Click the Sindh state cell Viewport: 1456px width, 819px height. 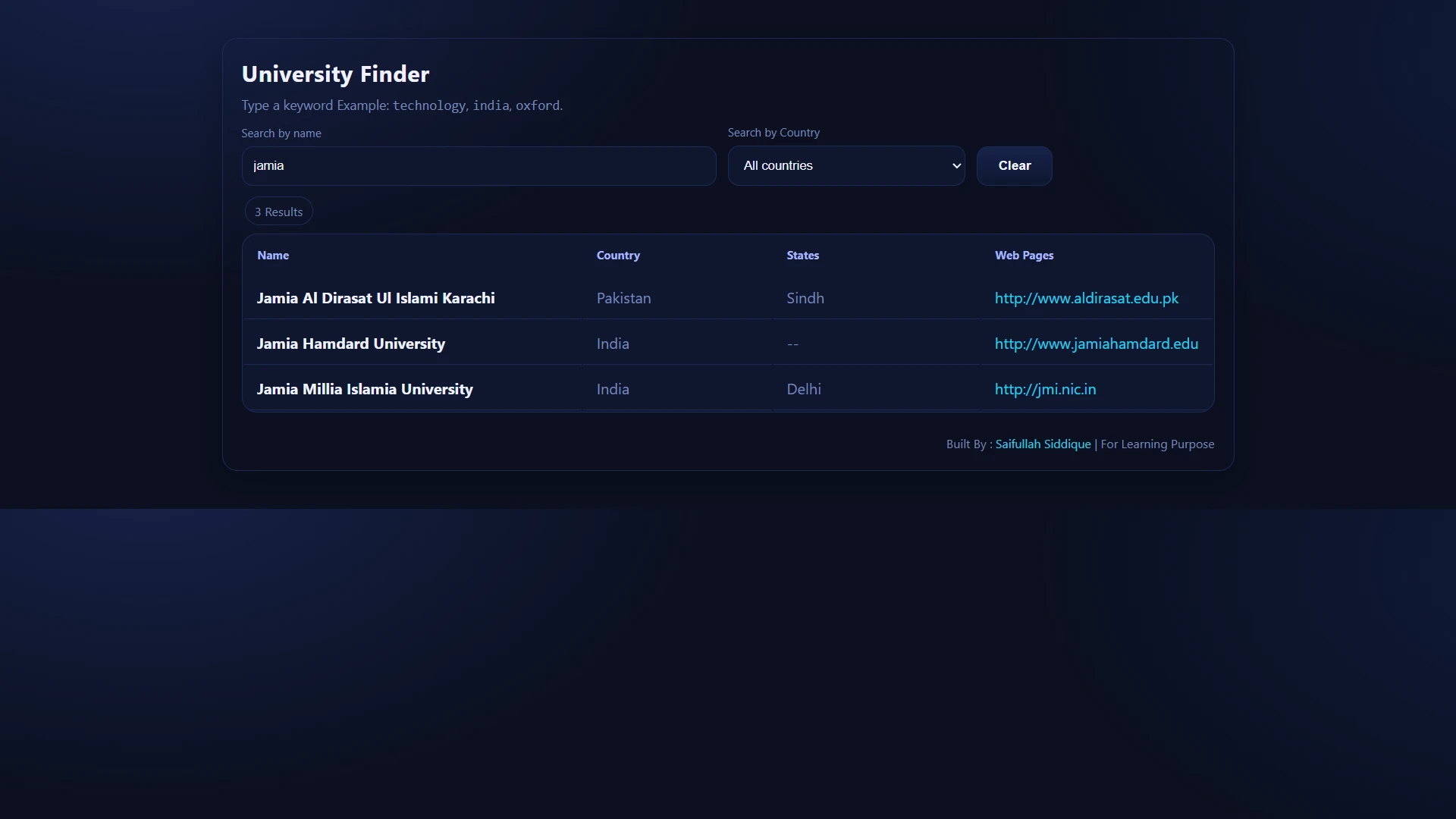[x=805, y=298]
